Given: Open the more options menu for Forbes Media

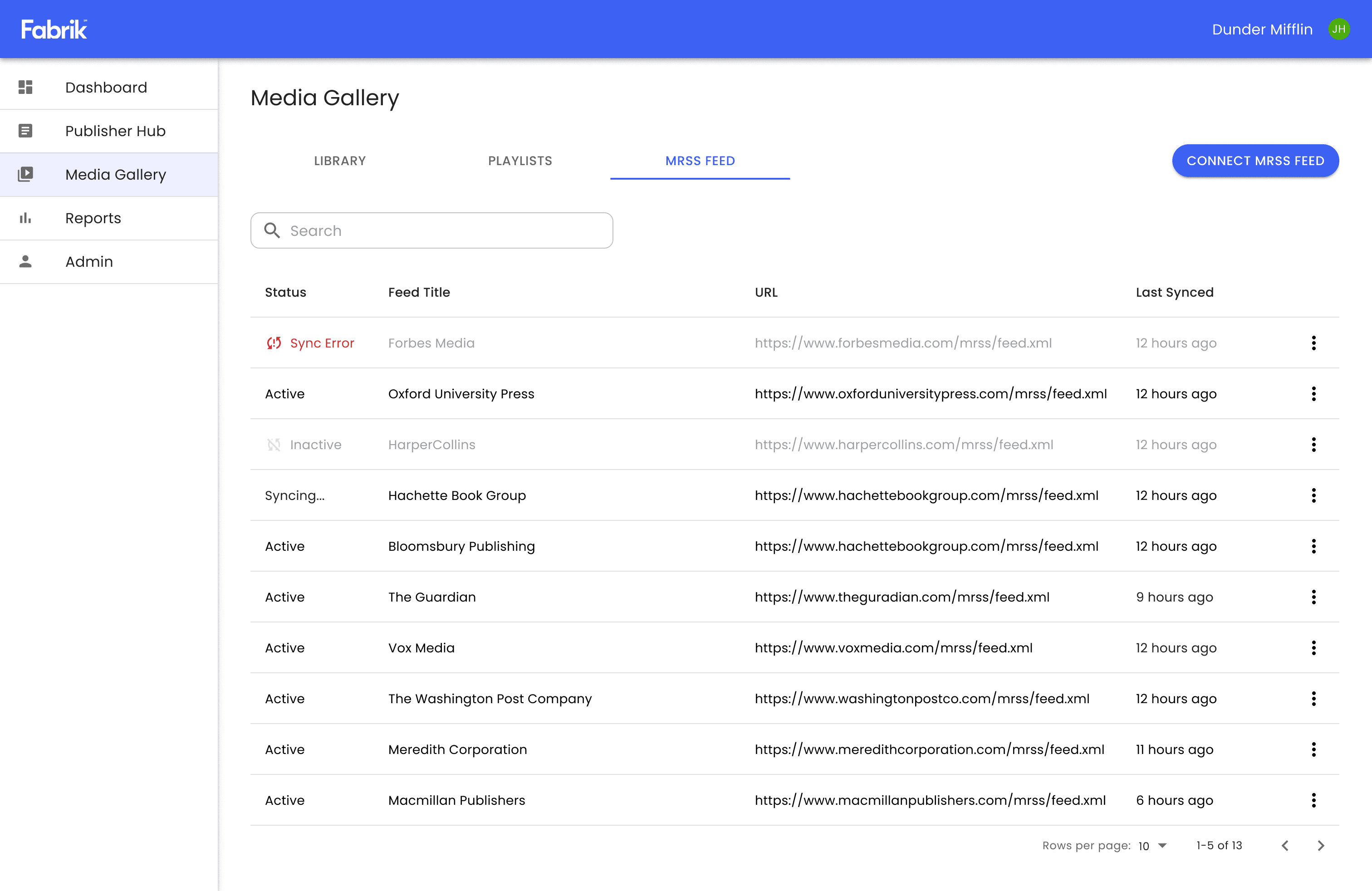Looking at the screenshot, I should pyautogui.click(x=1314, y=343).
